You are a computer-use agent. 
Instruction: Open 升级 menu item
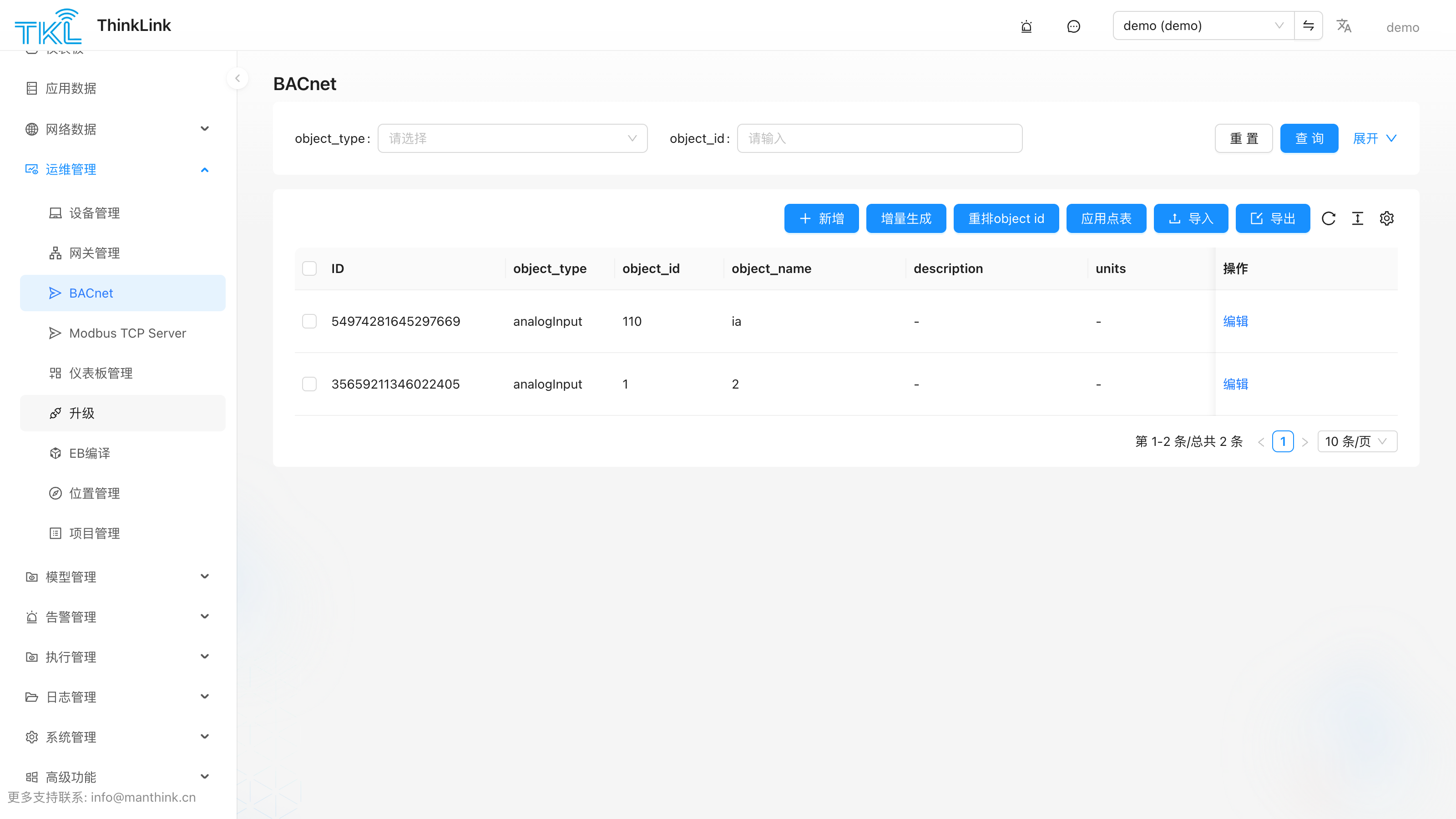coord(123,413)
